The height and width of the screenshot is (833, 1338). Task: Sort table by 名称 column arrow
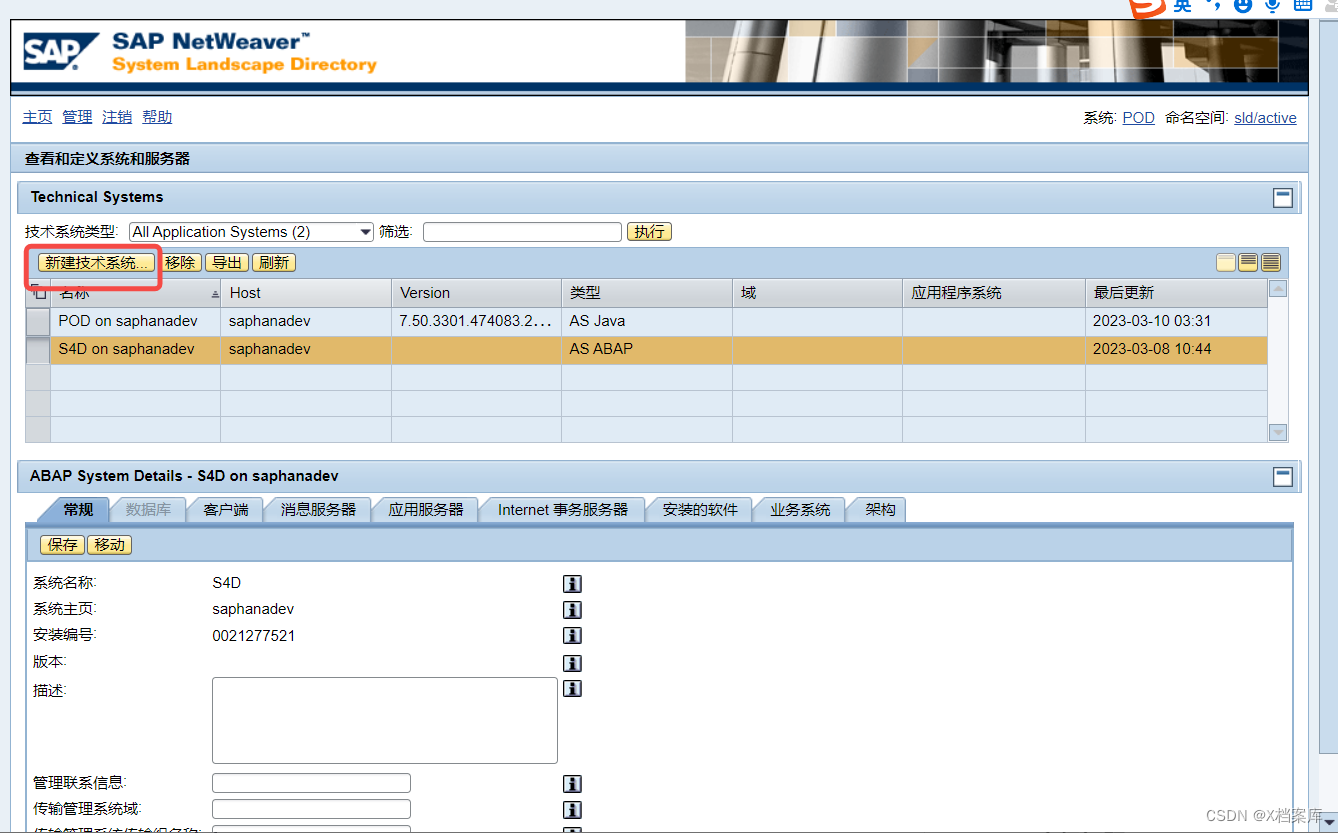click(x=215, y=294)
